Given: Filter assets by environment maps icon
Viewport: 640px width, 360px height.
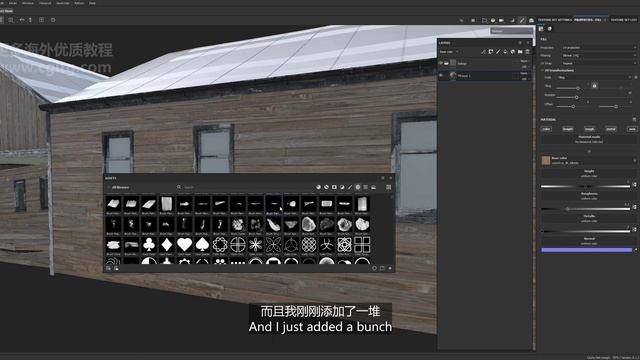Looking at the screenshot, I should tap(373, 187).
